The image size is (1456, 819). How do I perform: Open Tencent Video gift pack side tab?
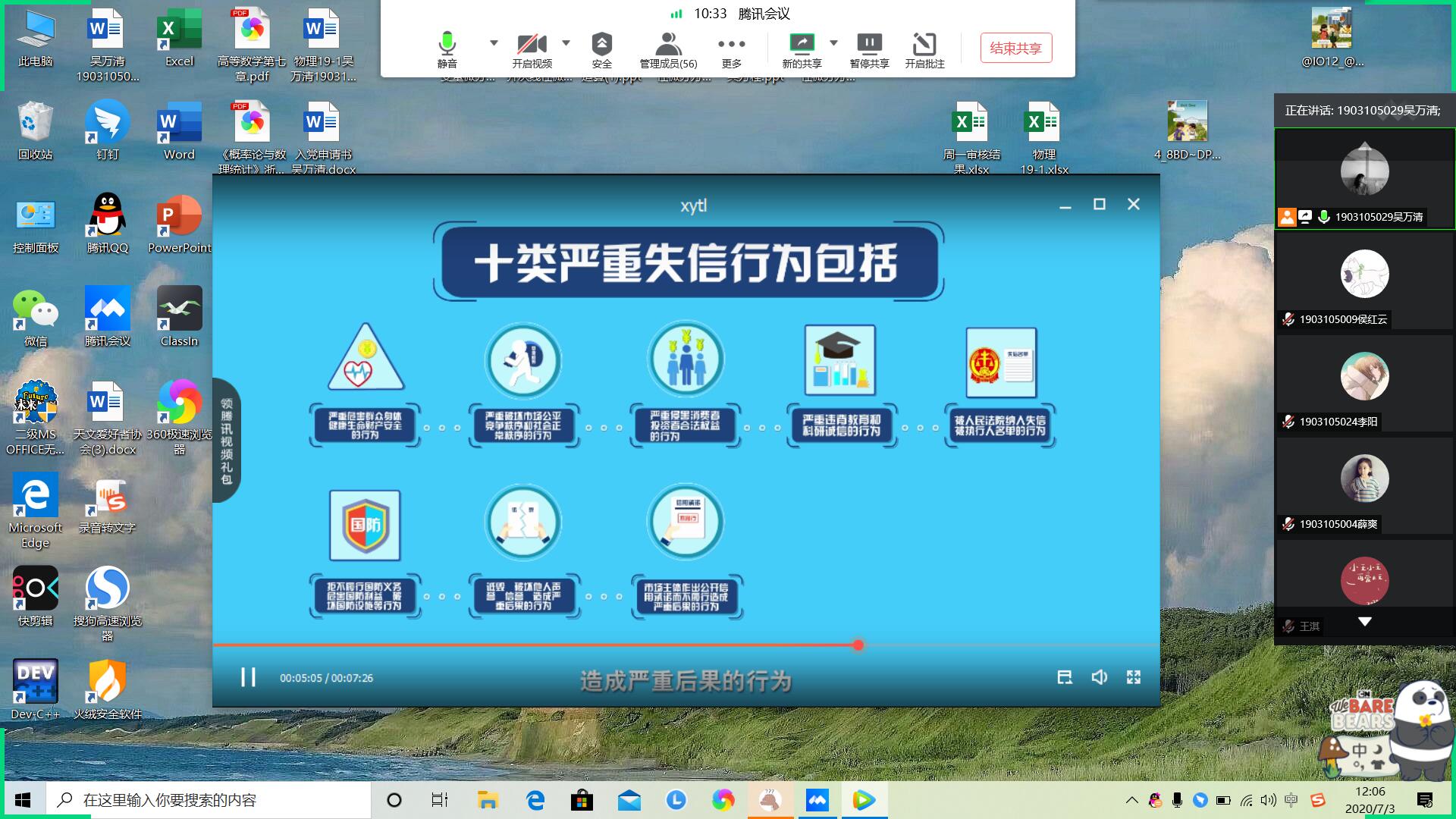point(226,440)
